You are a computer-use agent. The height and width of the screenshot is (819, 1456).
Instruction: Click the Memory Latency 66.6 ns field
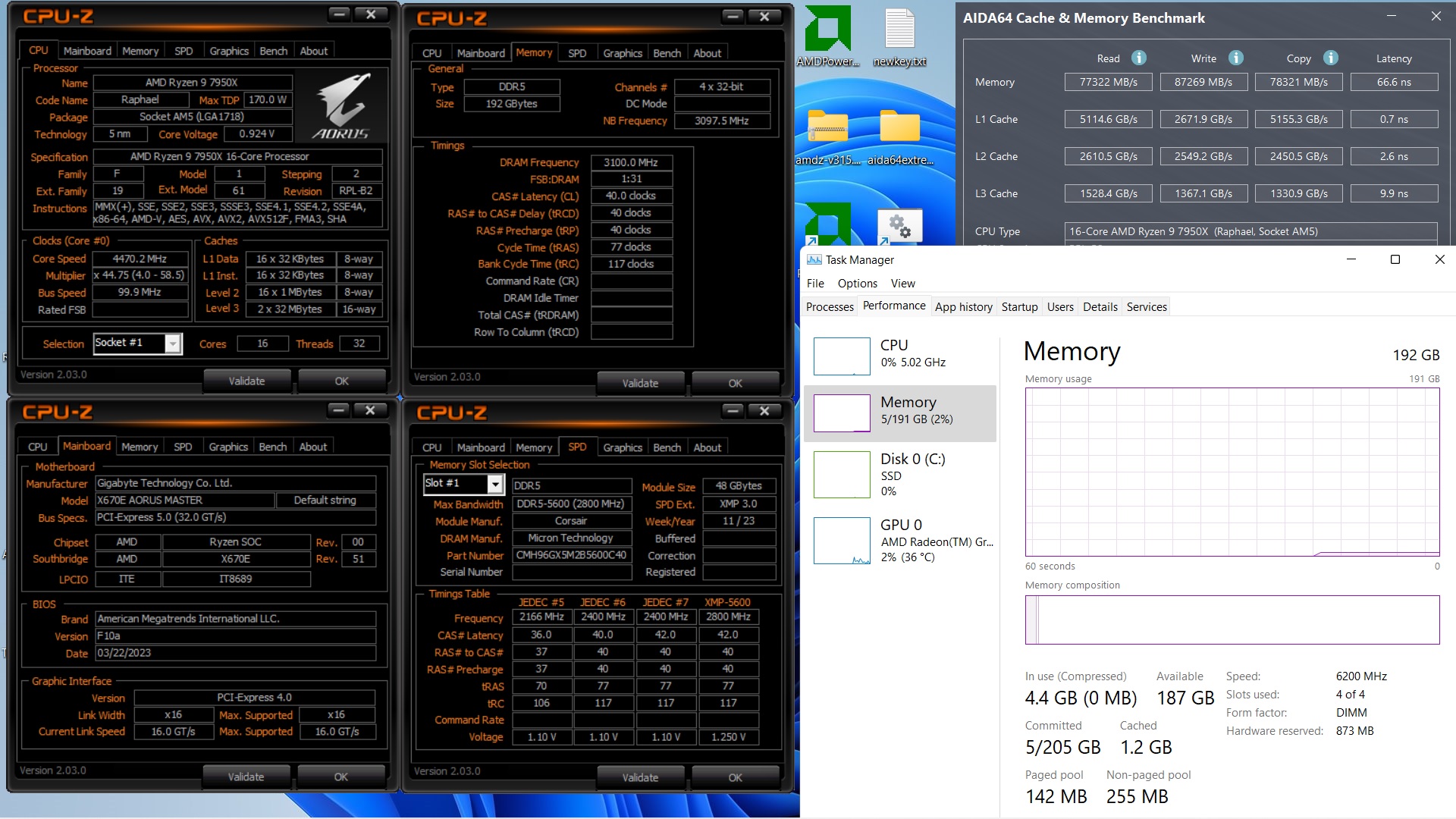click(x=1395, y=82)
